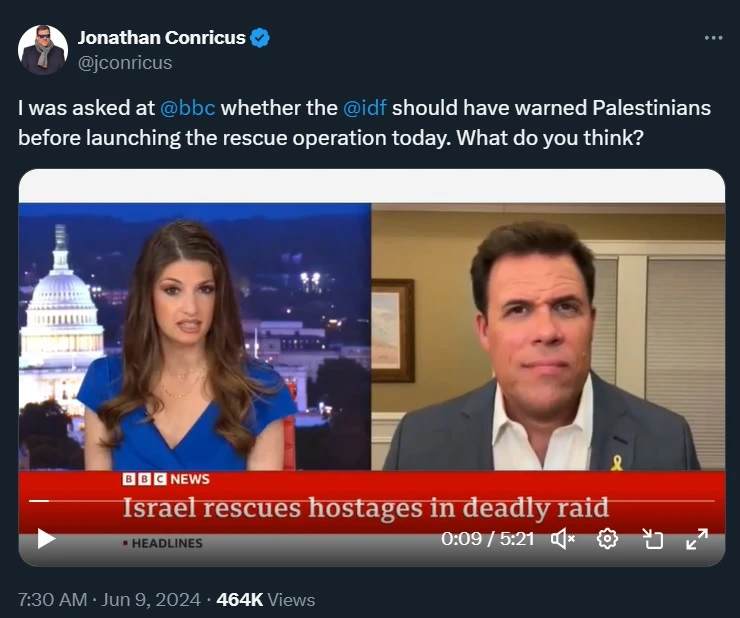Click the 464K Views count

click(x=266, y=600)
